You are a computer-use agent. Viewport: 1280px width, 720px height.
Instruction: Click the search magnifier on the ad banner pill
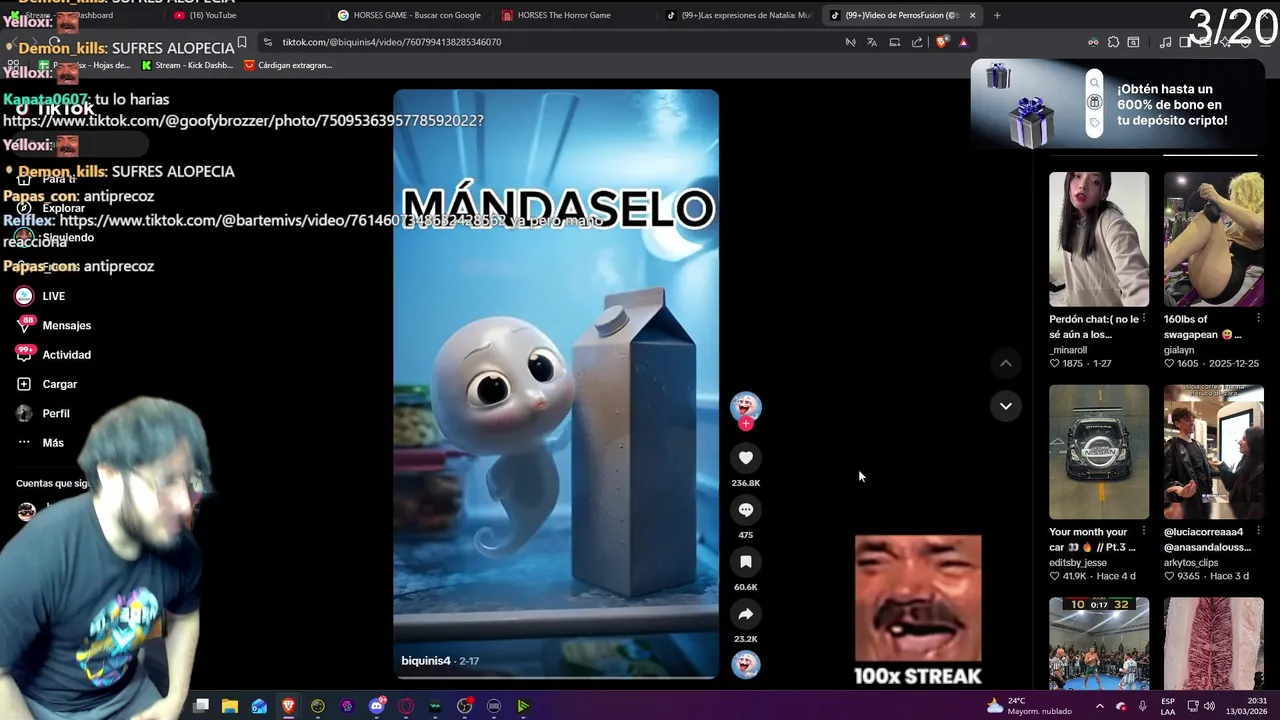(x=1094, y=83)
